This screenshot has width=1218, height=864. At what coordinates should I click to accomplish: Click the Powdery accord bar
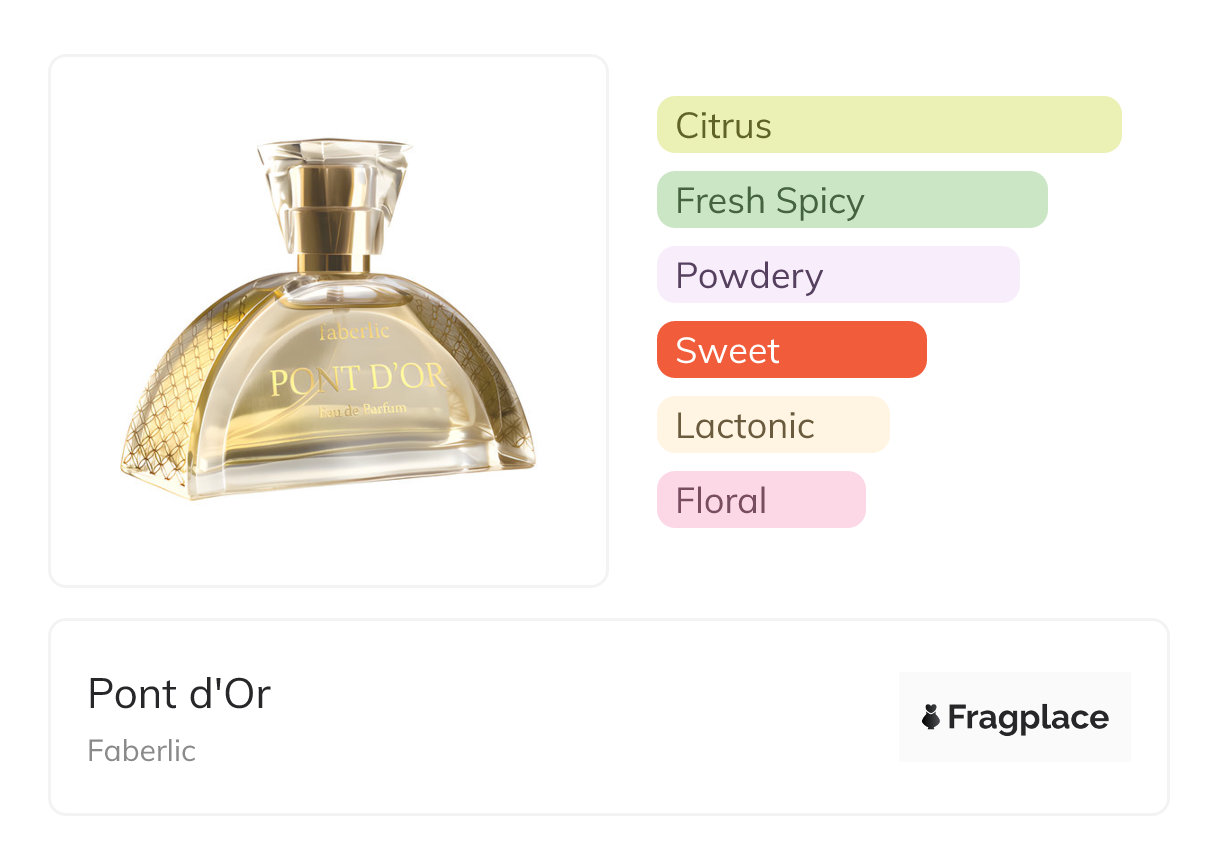[837, 275]
